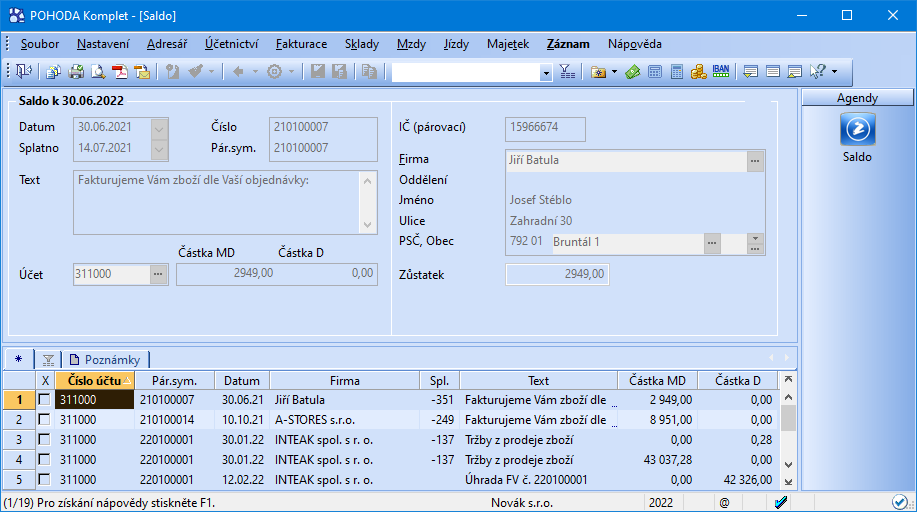The image size is (917, 512).
Task: Tick checkbox in table row 3
Action: [x=44, y=439]
